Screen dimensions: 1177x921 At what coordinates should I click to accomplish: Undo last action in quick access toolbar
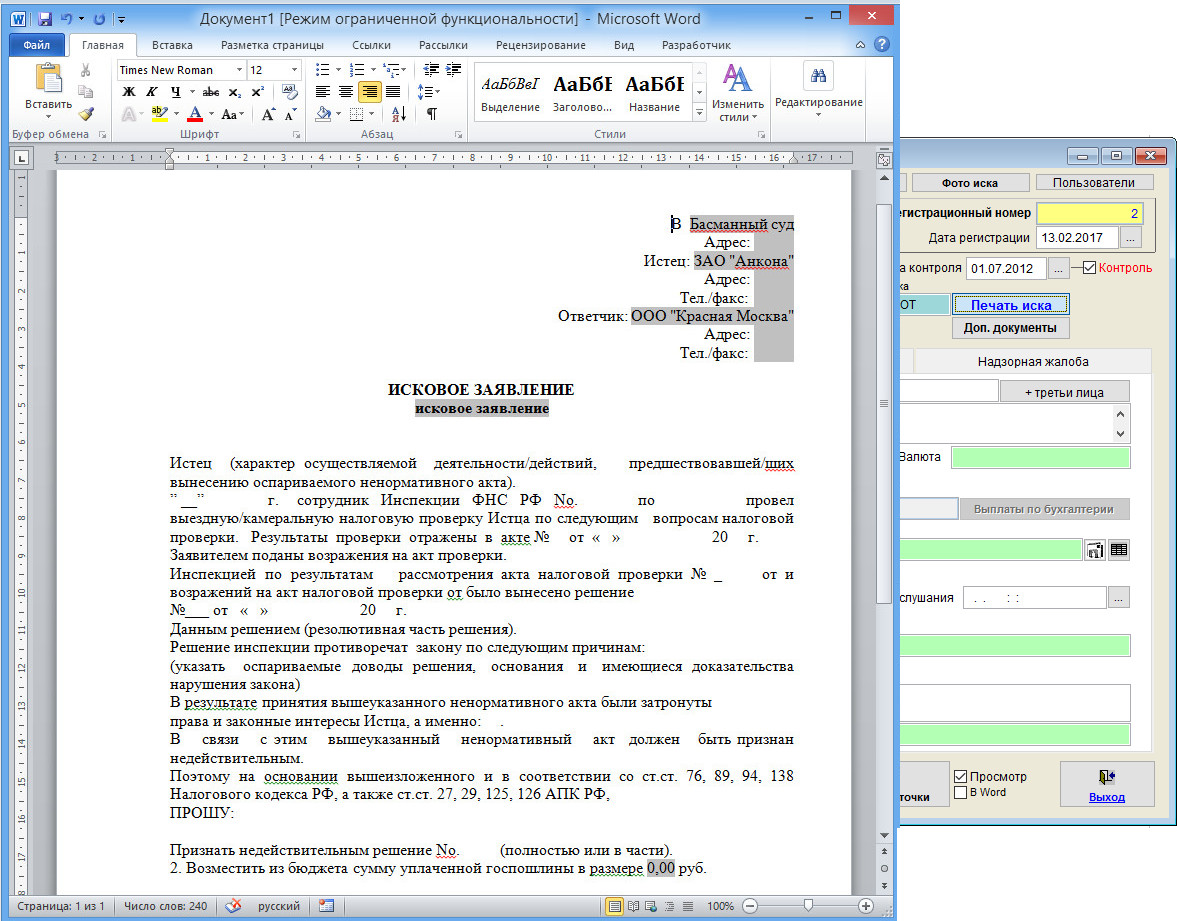point(67,19)
